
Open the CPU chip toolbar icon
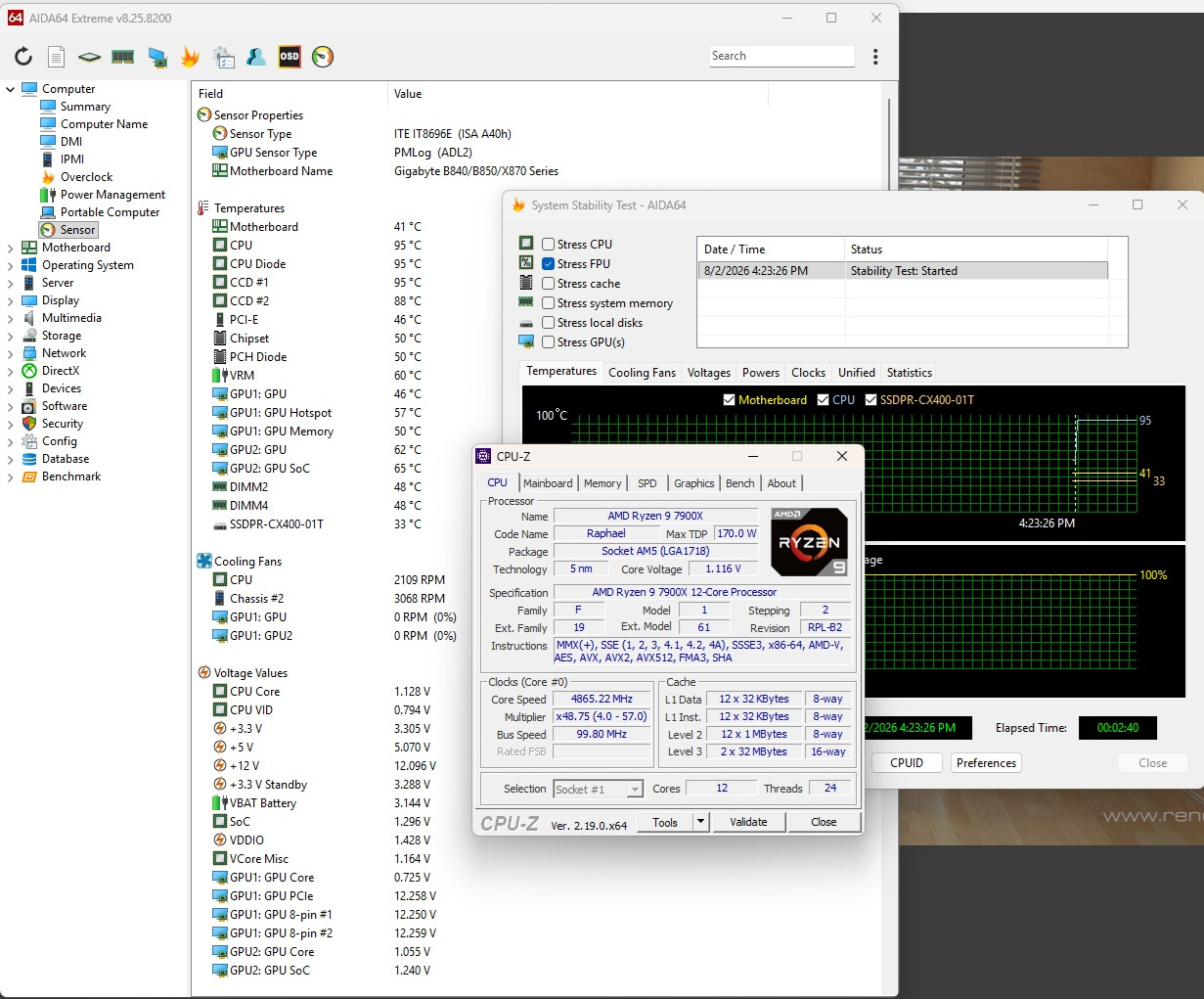(x=89, y=57)
